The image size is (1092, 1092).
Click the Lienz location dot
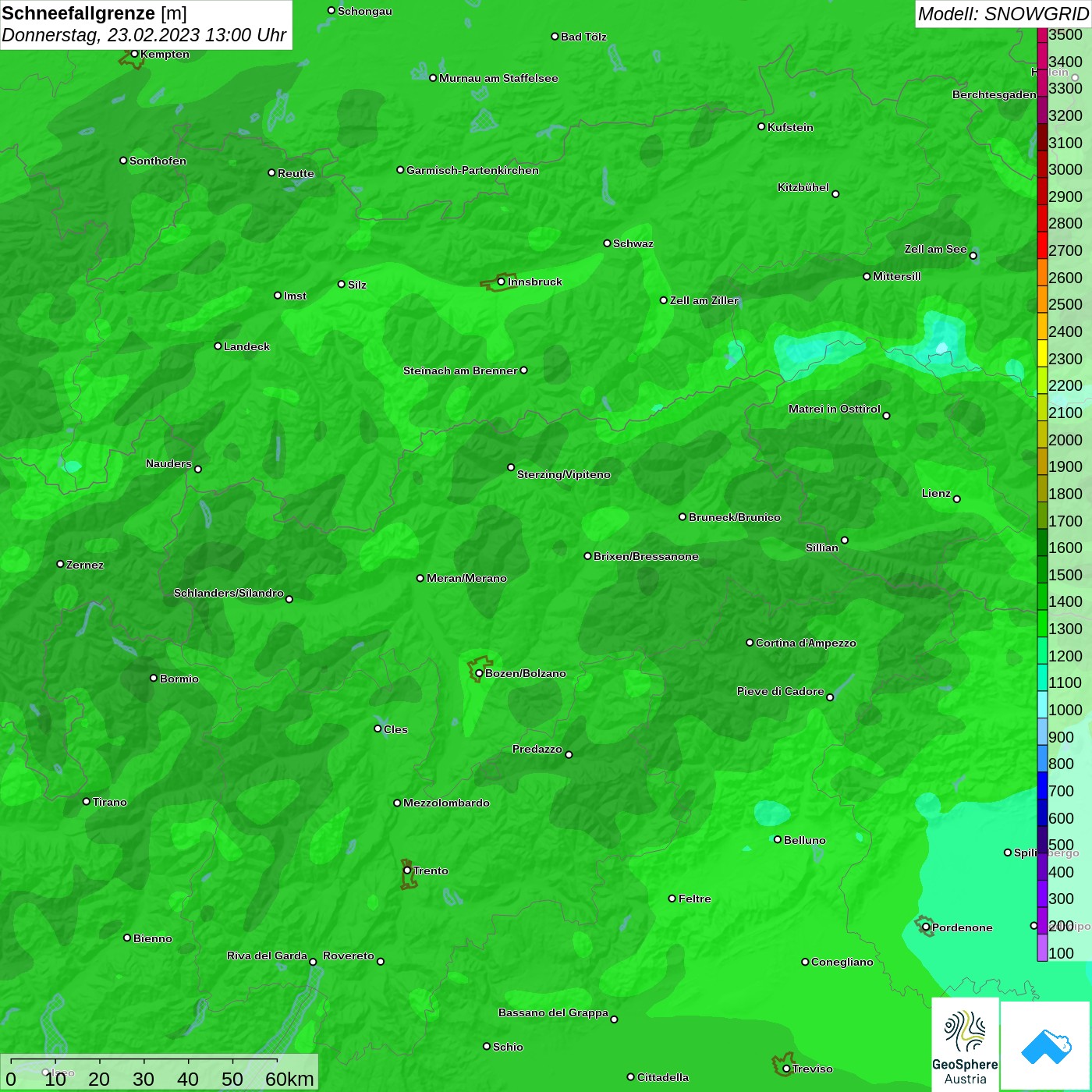pos(957,499)
